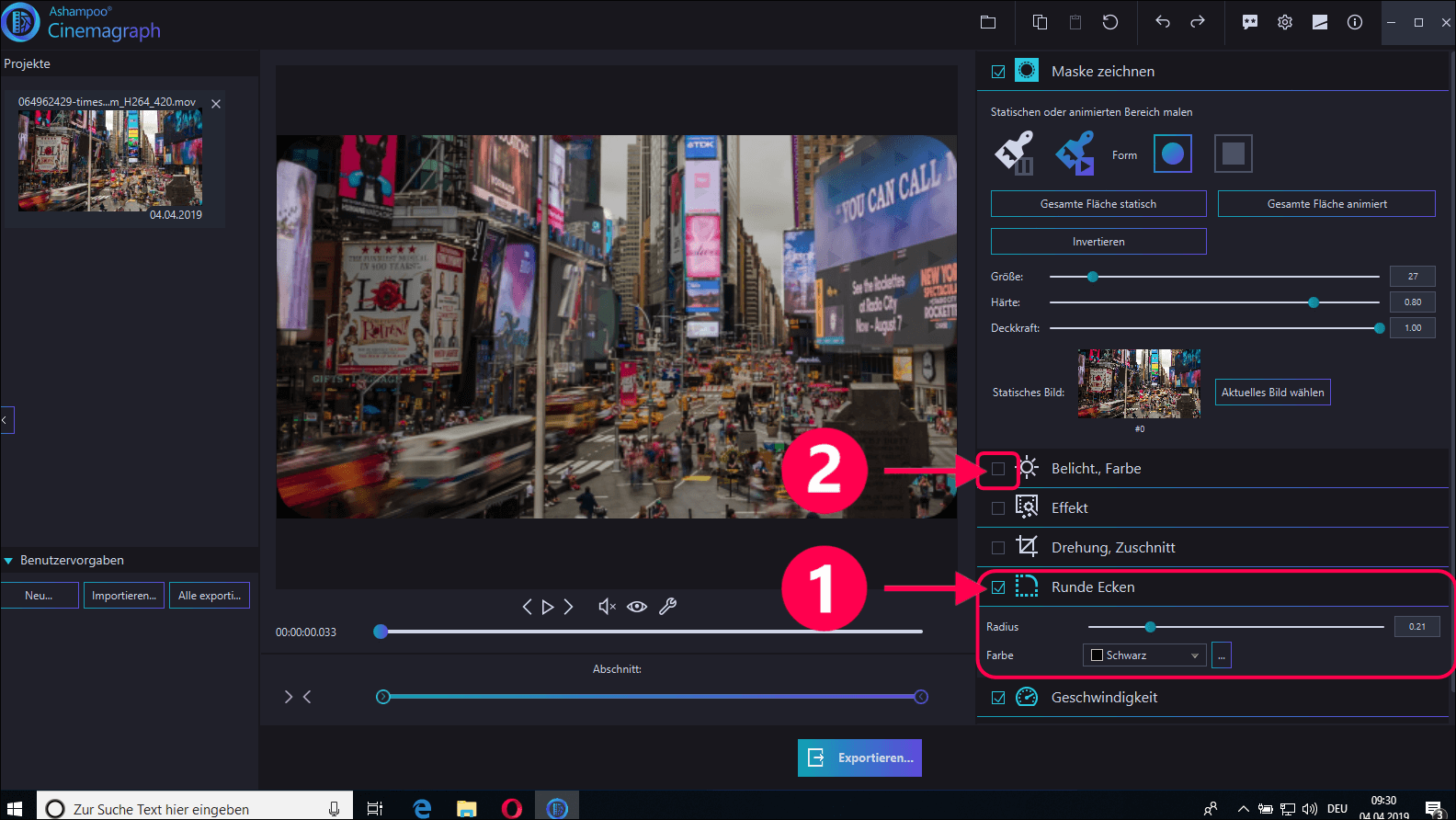This screenshot has width=1456, height=820.
Task: Click the Importieren... button
Action: (124, 596)
